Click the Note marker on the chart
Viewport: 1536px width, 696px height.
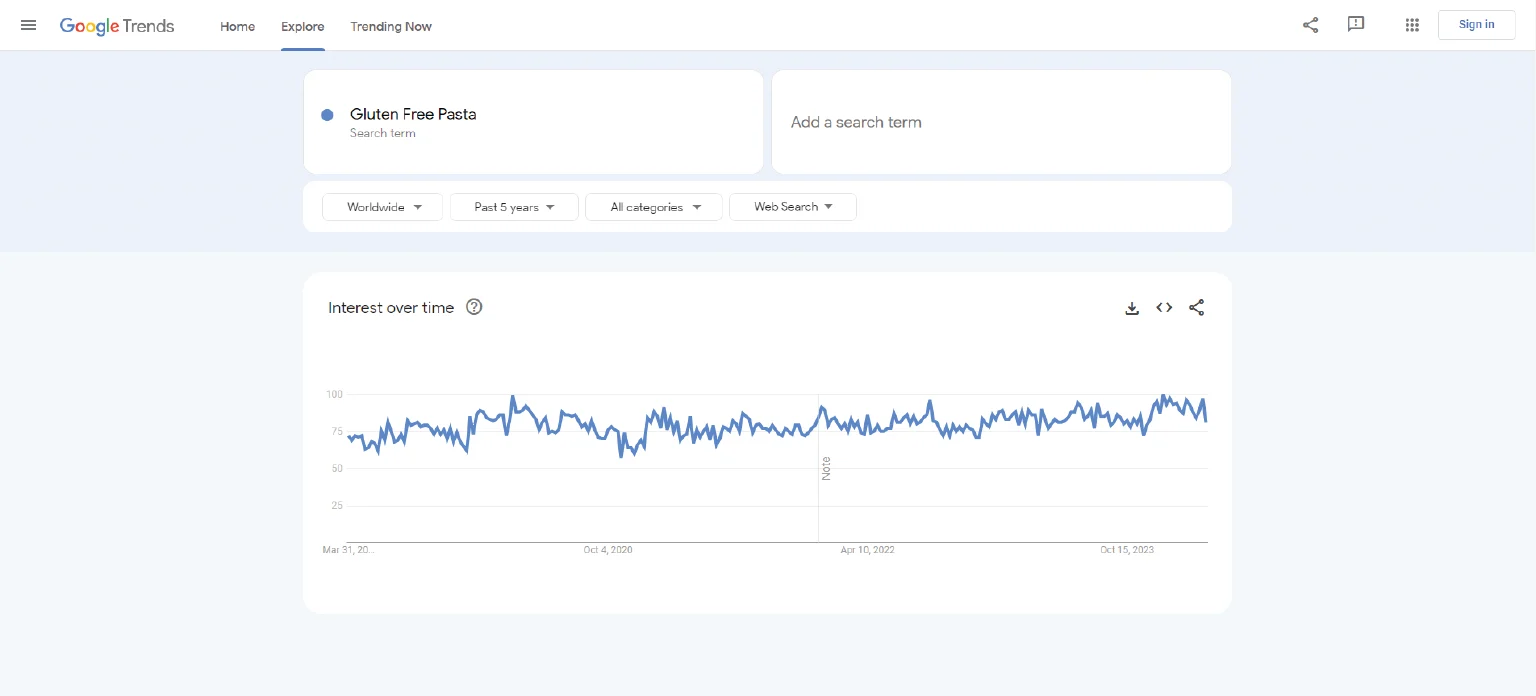[826, 468]
